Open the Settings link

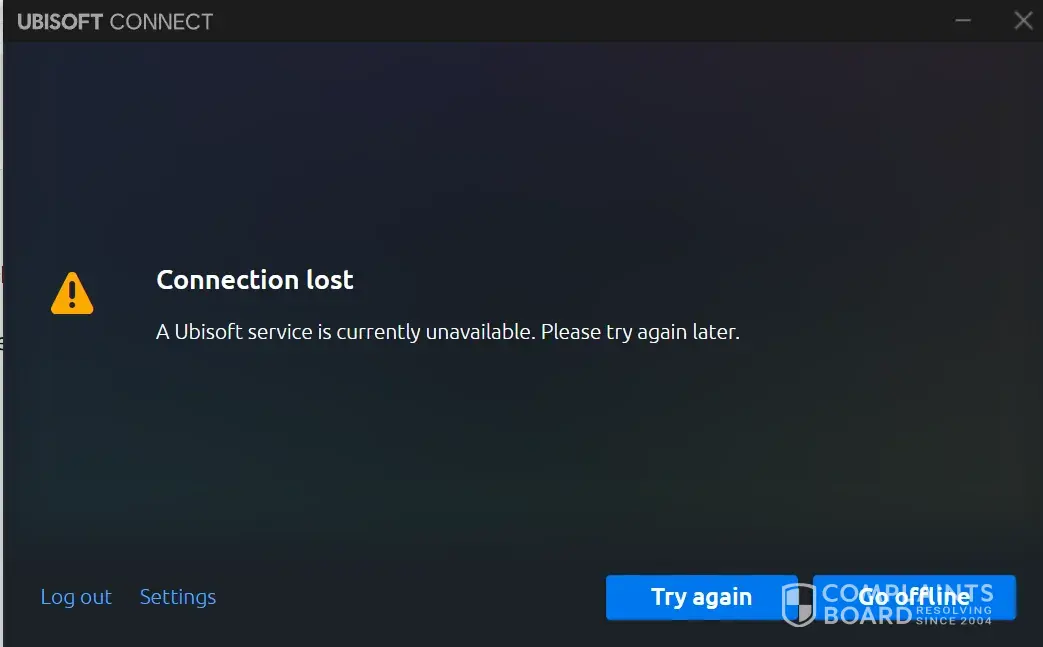coord(178,597)
